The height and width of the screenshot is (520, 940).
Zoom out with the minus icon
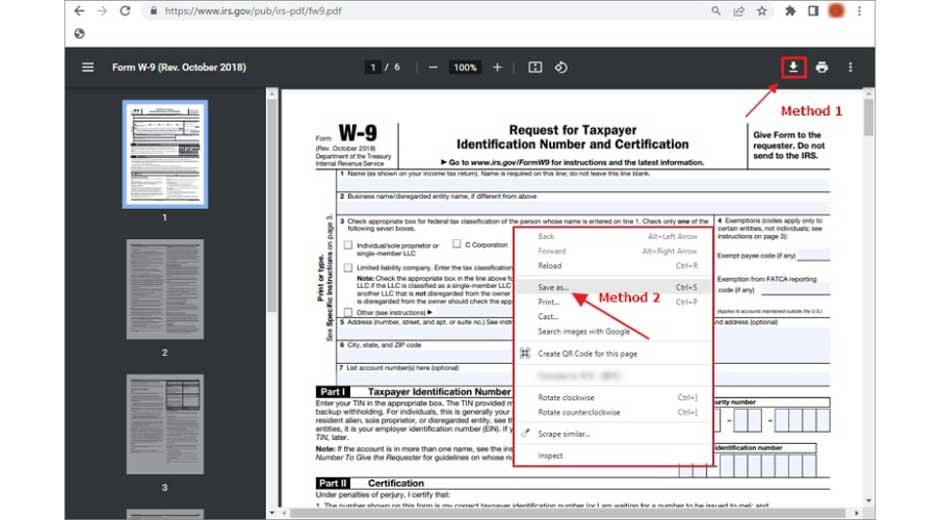[433, 67]
